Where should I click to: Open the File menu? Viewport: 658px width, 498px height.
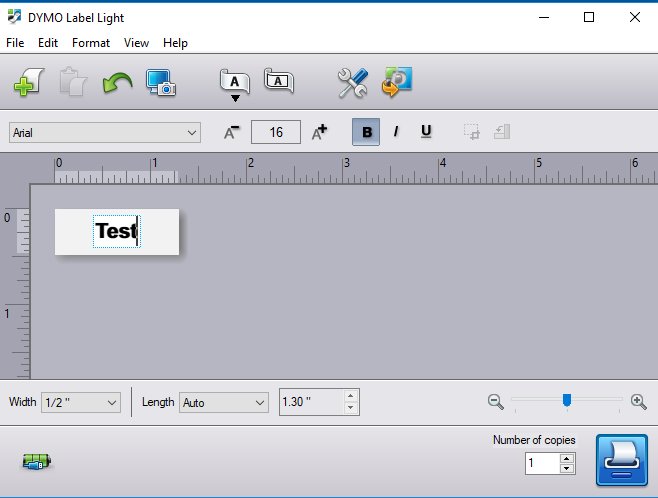15,43
